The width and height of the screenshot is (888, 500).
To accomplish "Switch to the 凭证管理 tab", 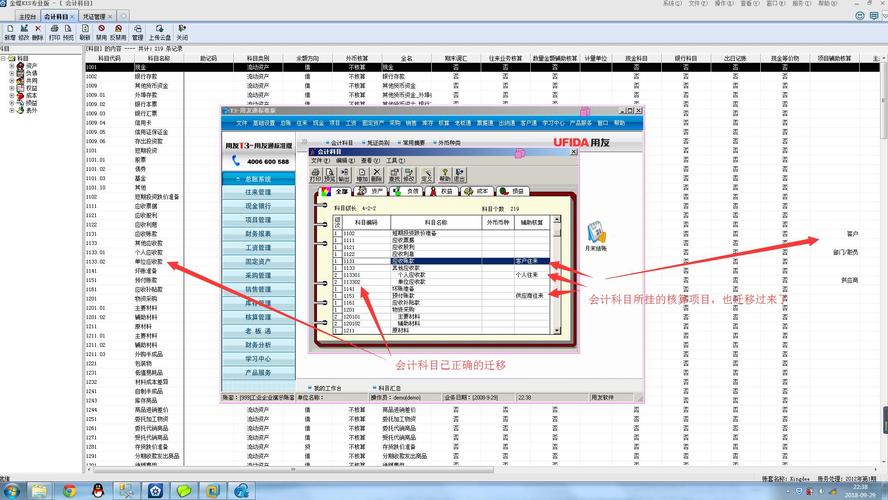I will point(97,16).
